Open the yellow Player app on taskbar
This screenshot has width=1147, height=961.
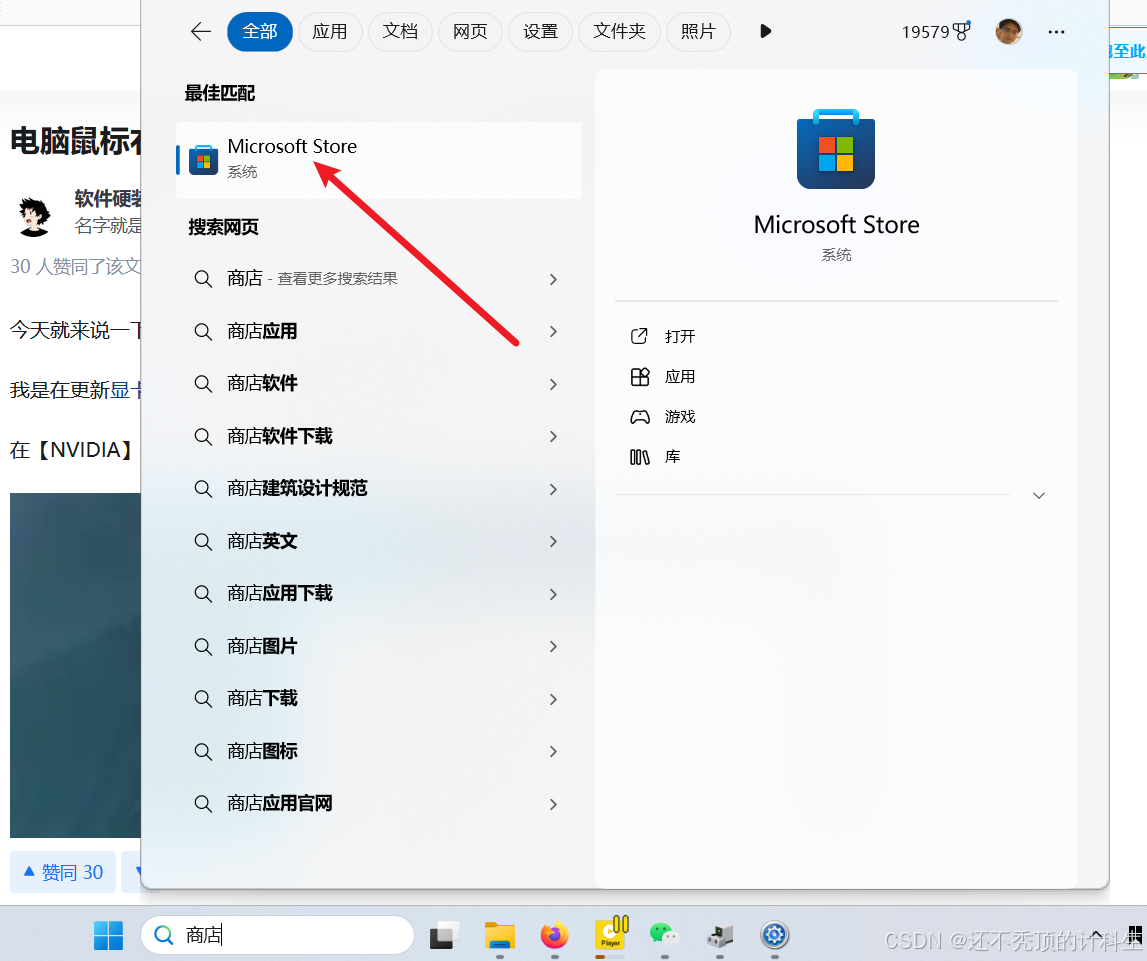(612, 933)
